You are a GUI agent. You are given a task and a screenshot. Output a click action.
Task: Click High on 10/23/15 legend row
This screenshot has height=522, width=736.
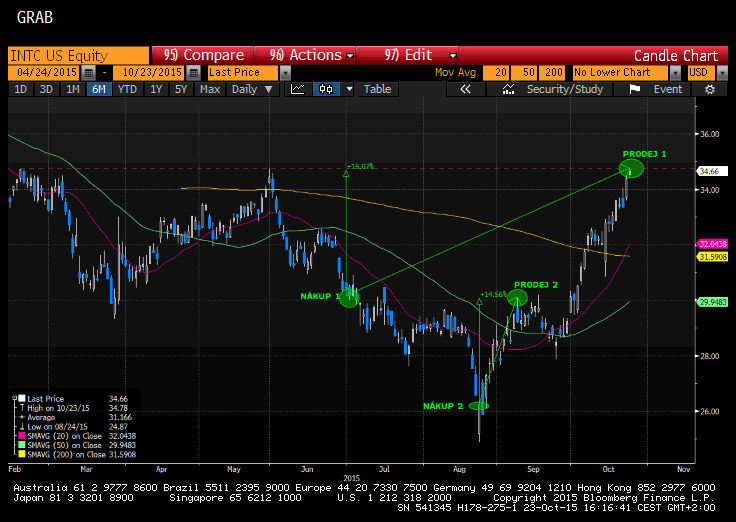tap(74, 408)
